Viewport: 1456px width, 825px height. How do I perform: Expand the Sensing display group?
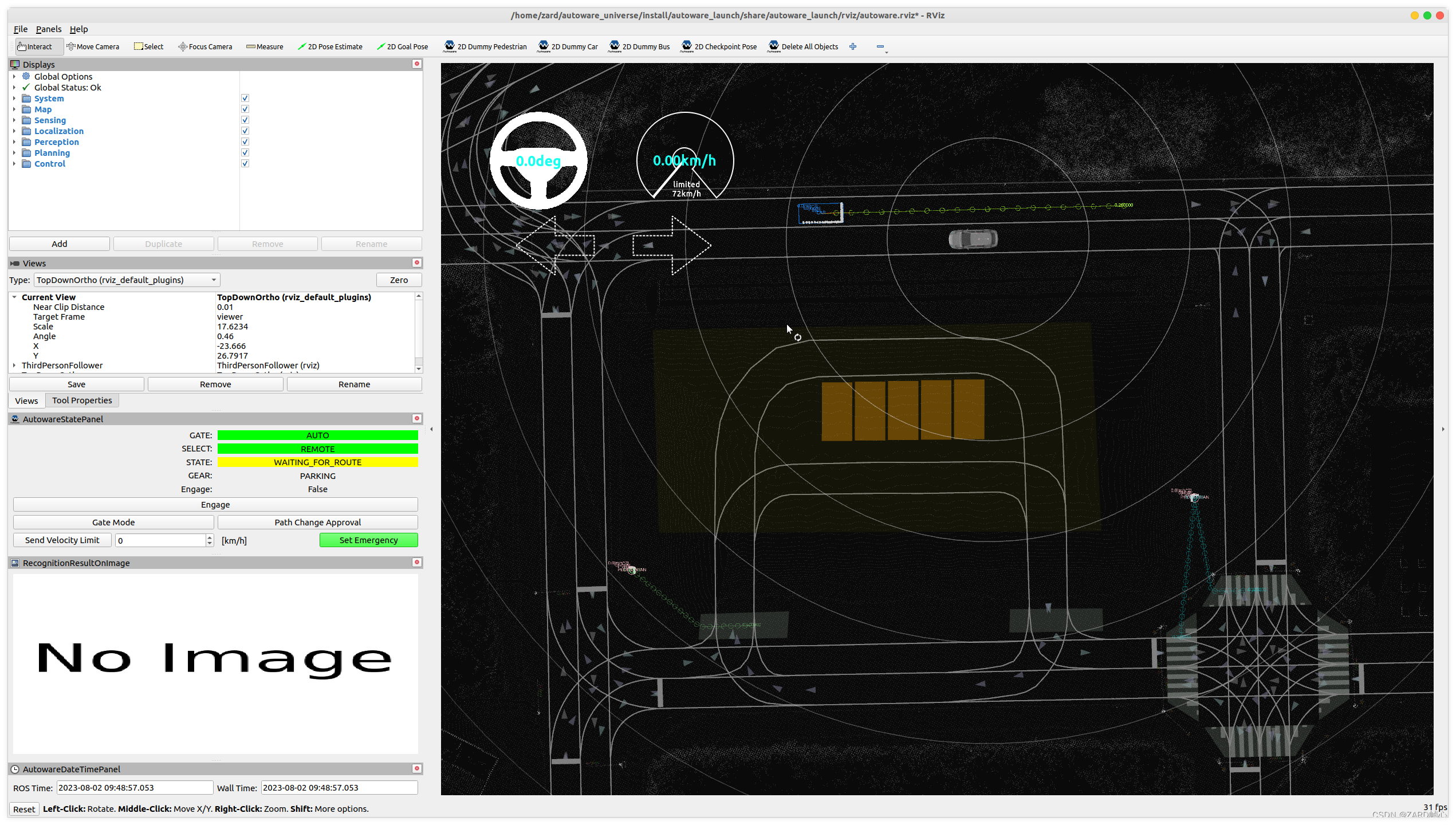14,120
